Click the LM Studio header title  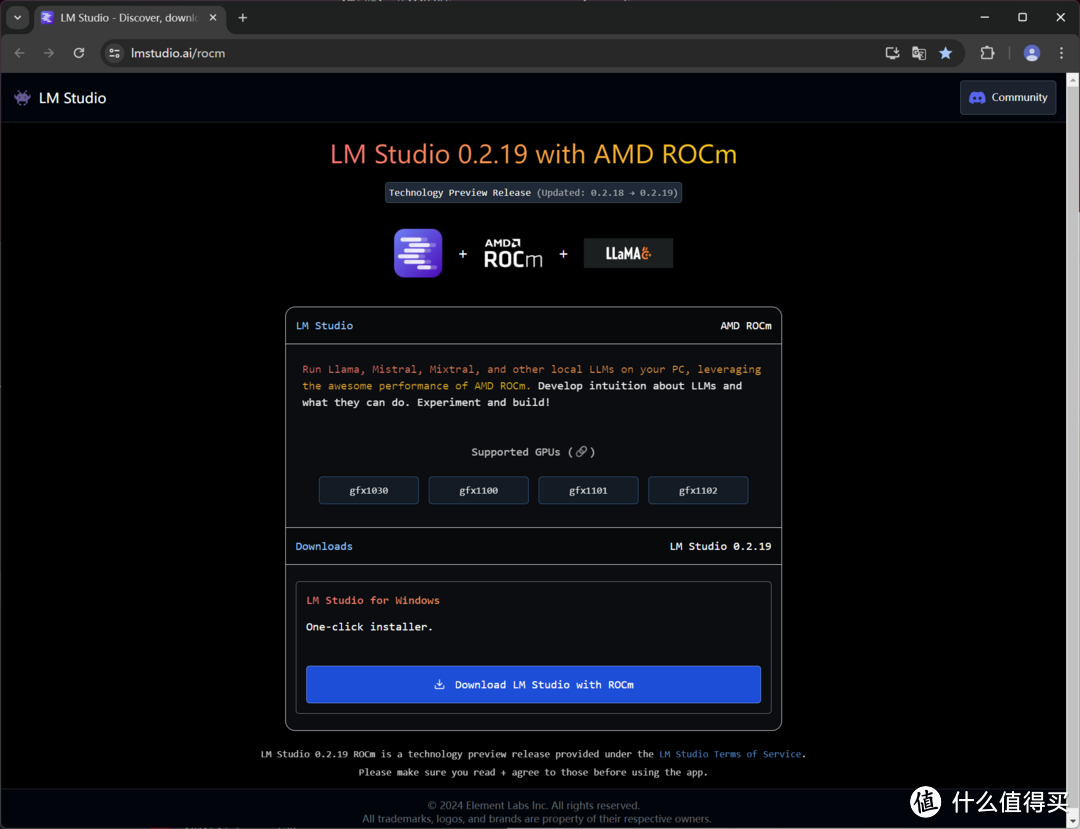72,98
